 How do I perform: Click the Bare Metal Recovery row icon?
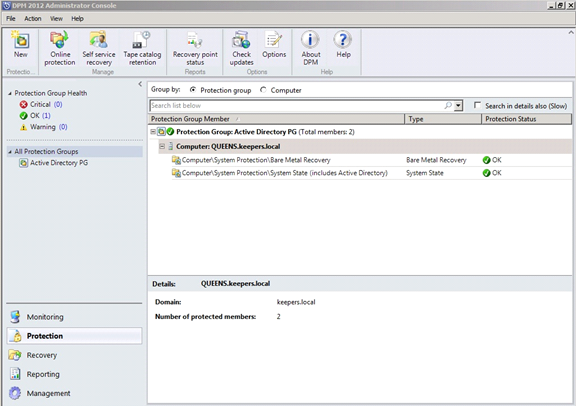[176, 160]
